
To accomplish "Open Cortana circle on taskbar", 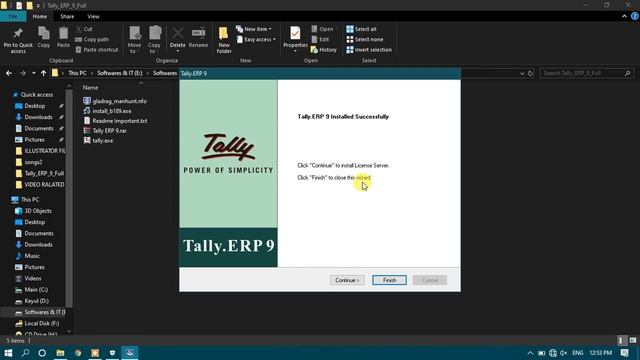I will 42,353.
